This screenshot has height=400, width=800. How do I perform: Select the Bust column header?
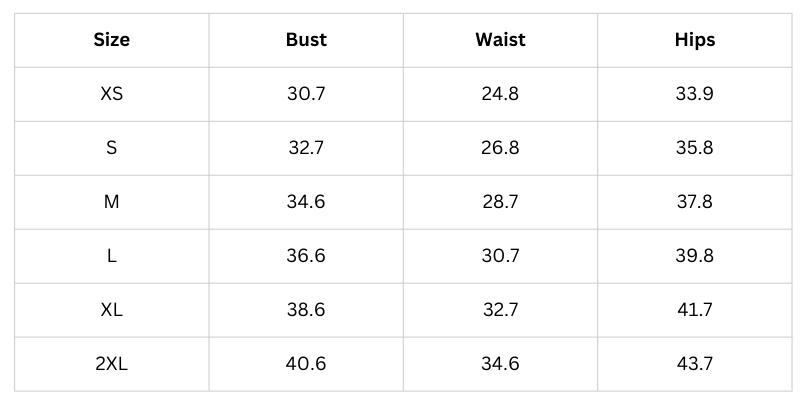pyautogui.click(x=306, y=41)
